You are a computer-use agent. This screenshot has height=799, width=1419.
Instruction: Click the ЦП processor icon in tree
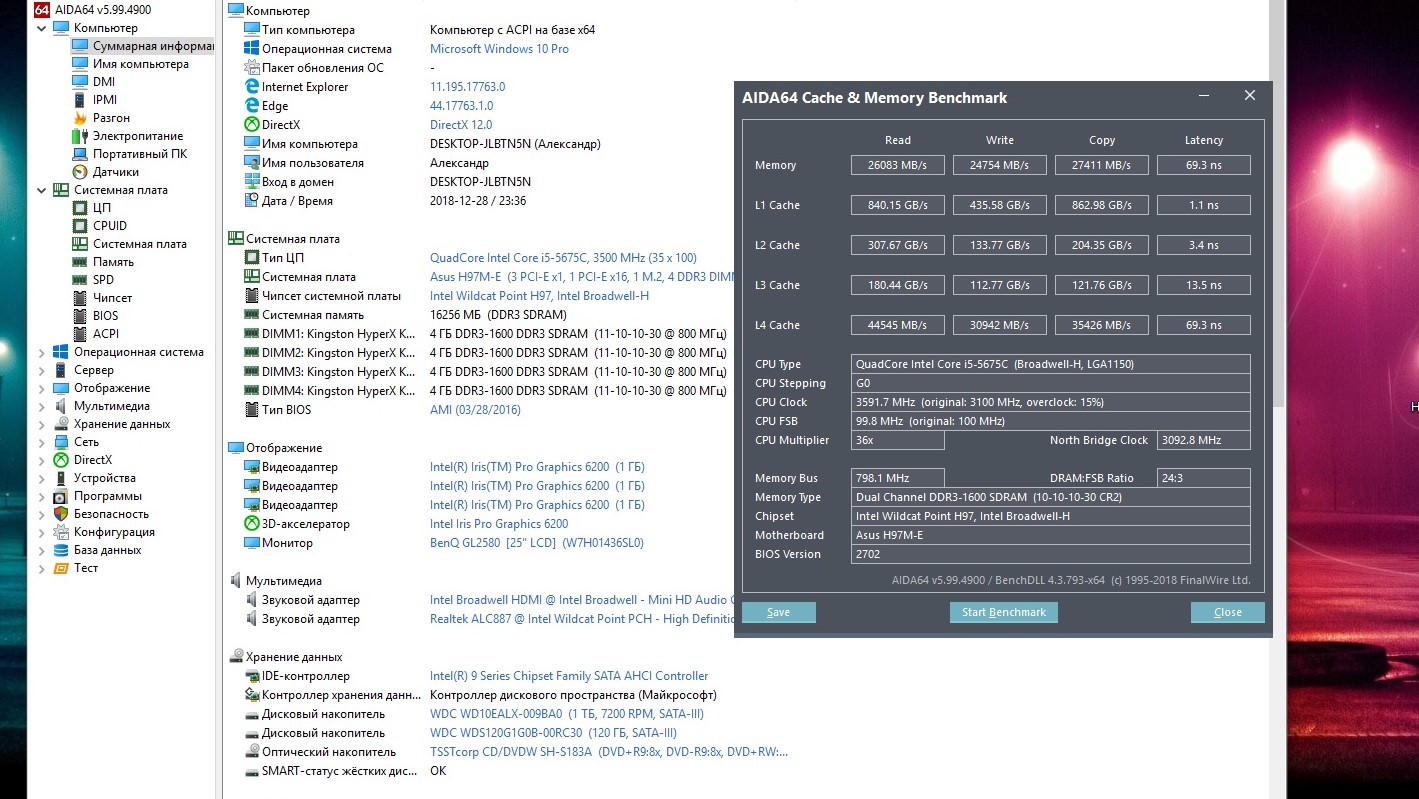(x=80, y=208)
